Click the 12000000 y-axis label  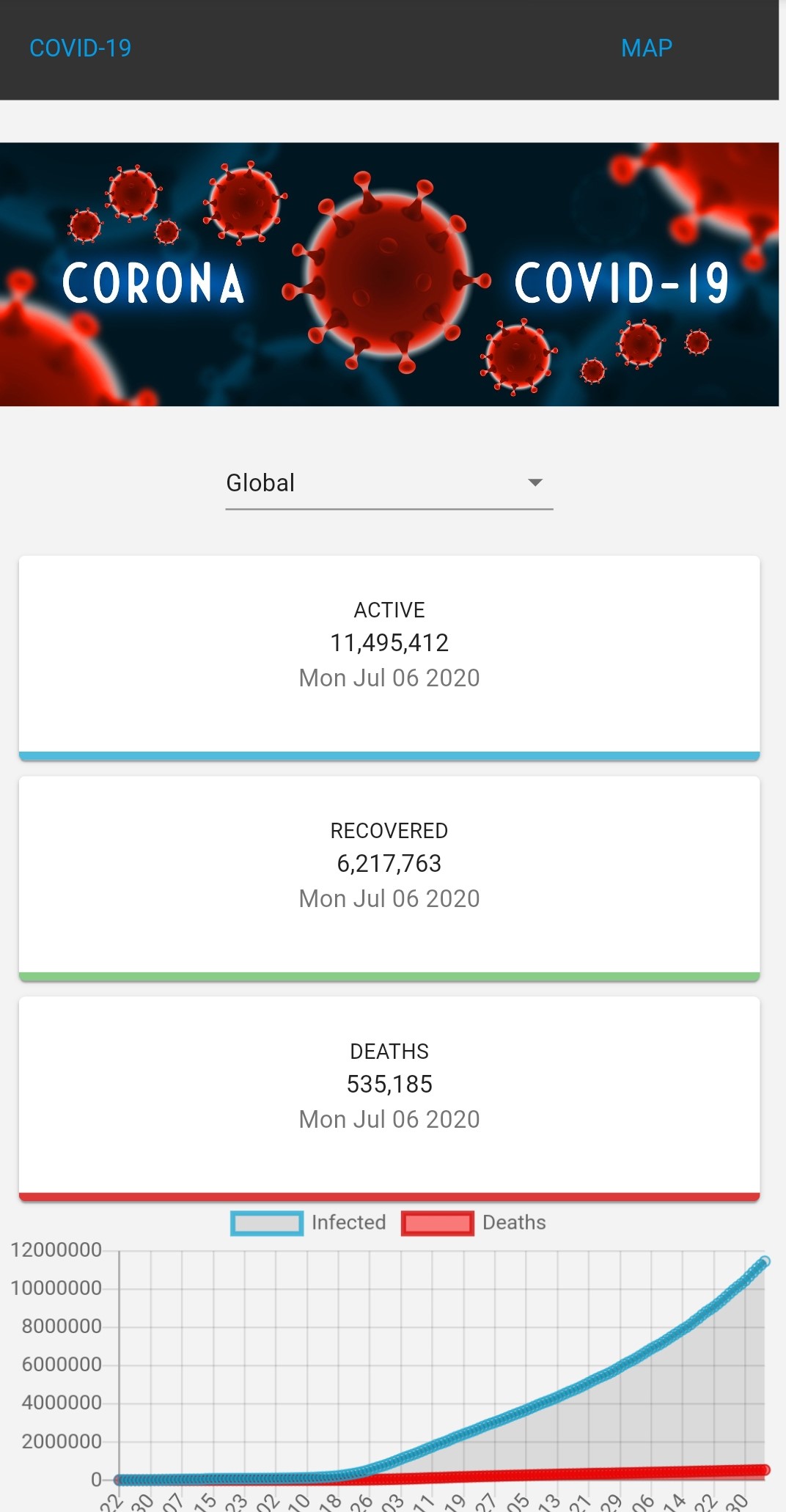coord(56,1250)
